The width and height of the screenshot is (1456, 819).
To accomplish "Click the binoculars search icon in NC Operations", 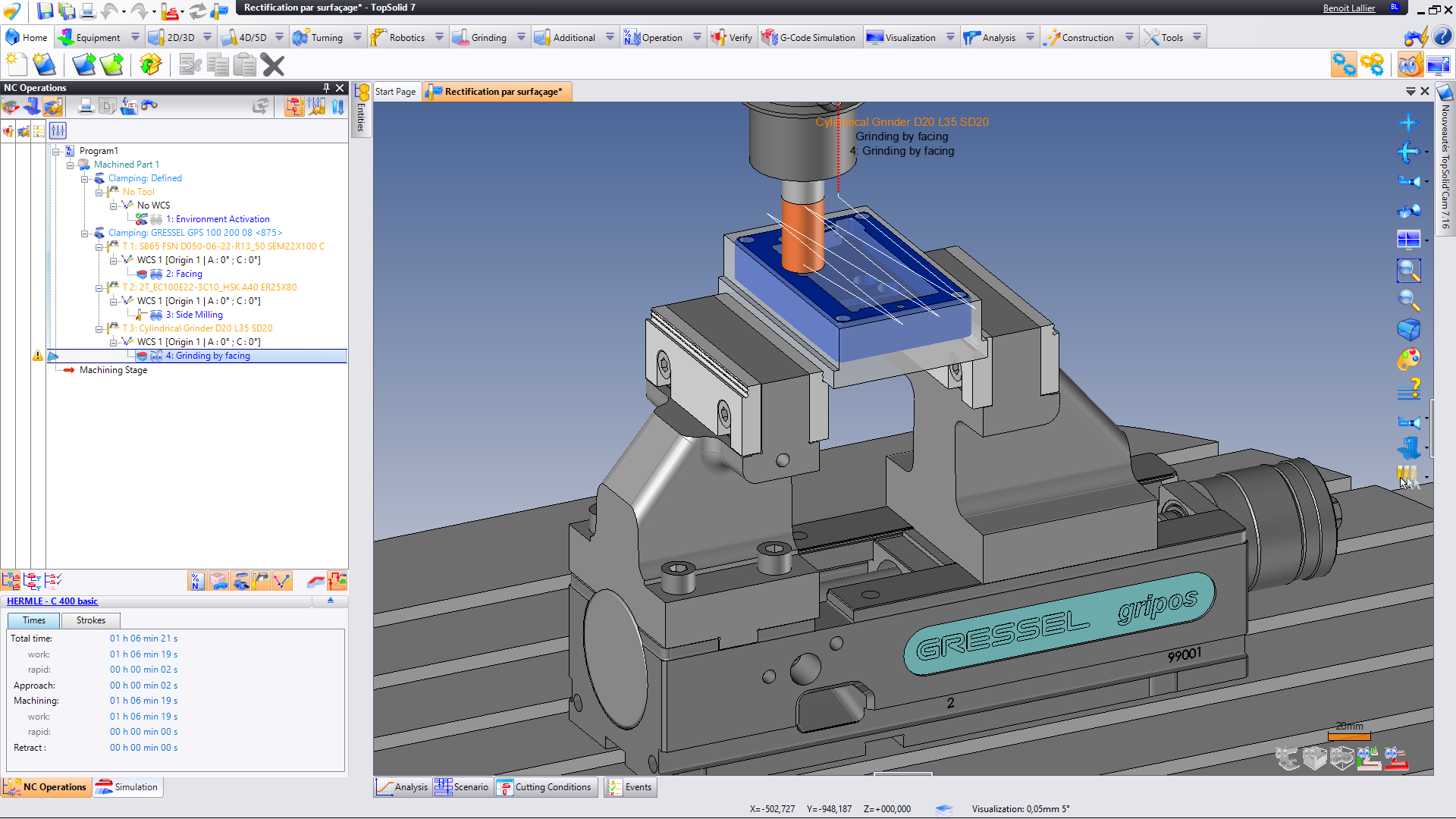I will click(149, 105).
